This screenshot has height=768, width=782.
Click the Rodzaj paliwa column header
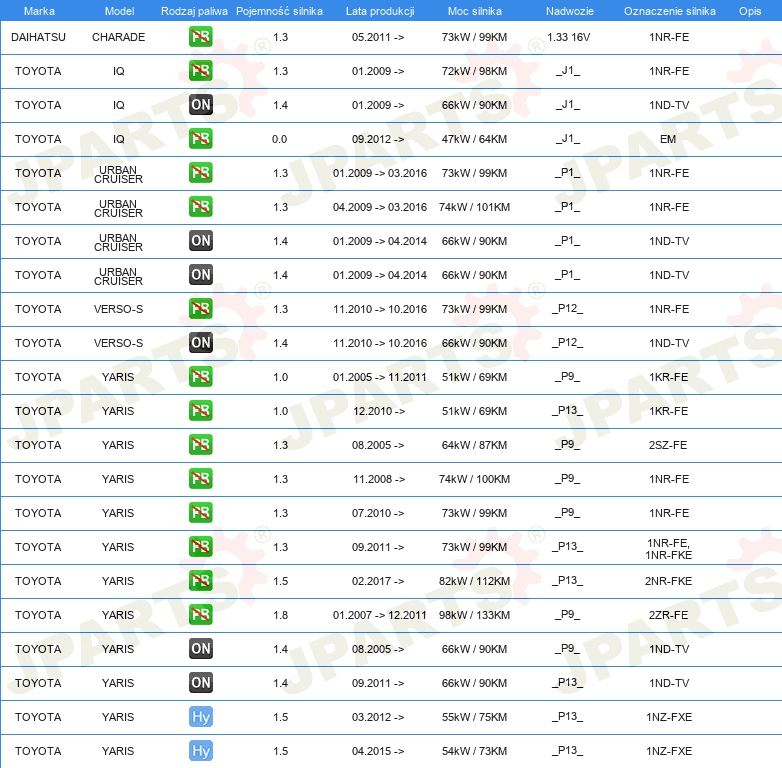[x=194, y=11]
